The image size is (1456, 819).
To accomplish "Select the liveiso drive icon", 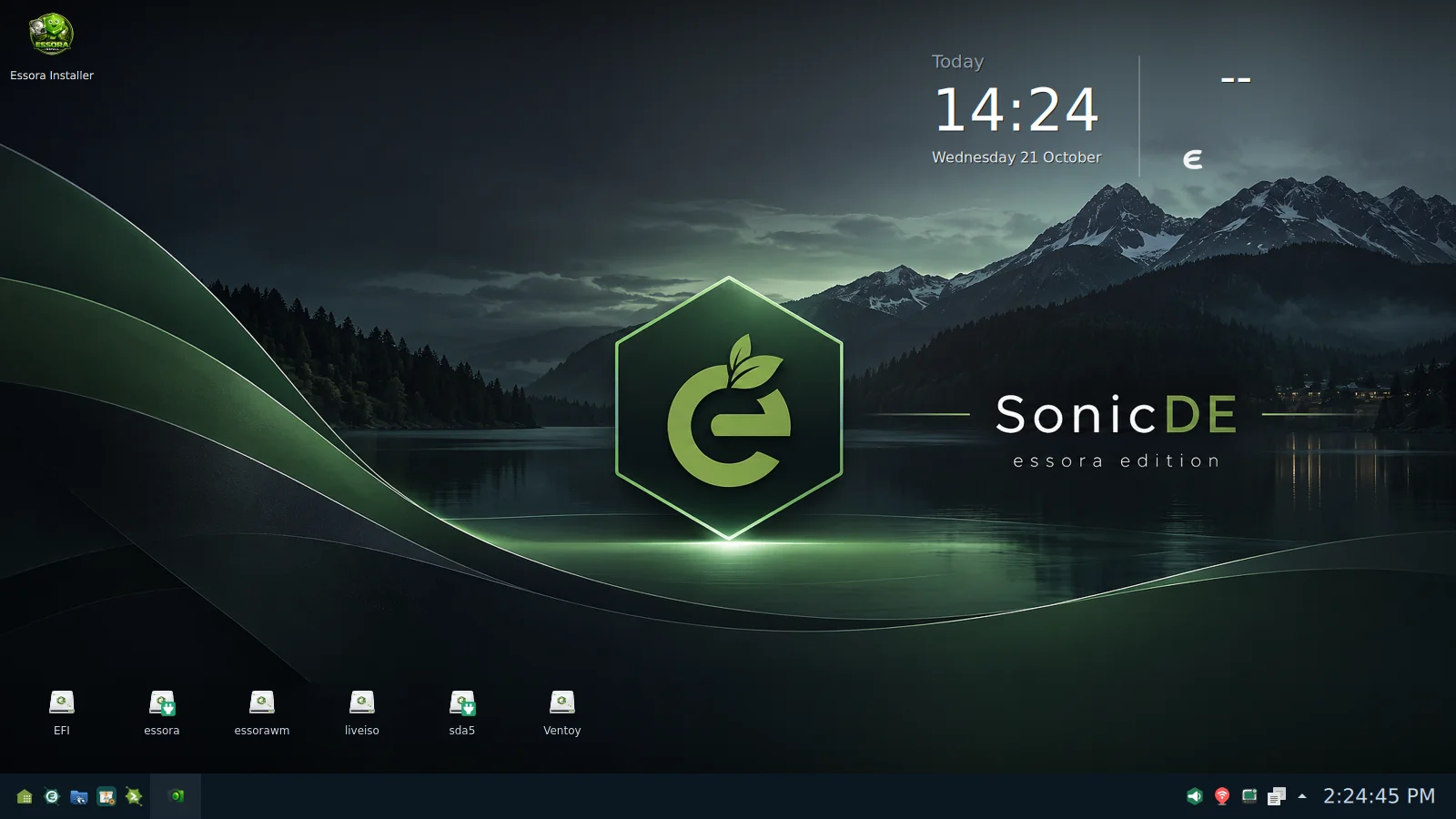I will pyautogui.click(x=362, y=713).
